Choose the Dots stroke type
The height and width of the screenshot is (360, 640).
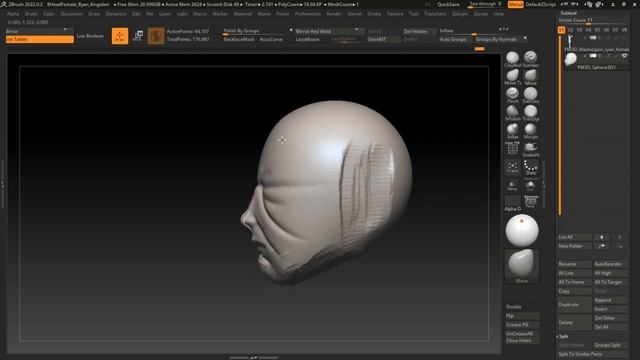coord(531,167)
